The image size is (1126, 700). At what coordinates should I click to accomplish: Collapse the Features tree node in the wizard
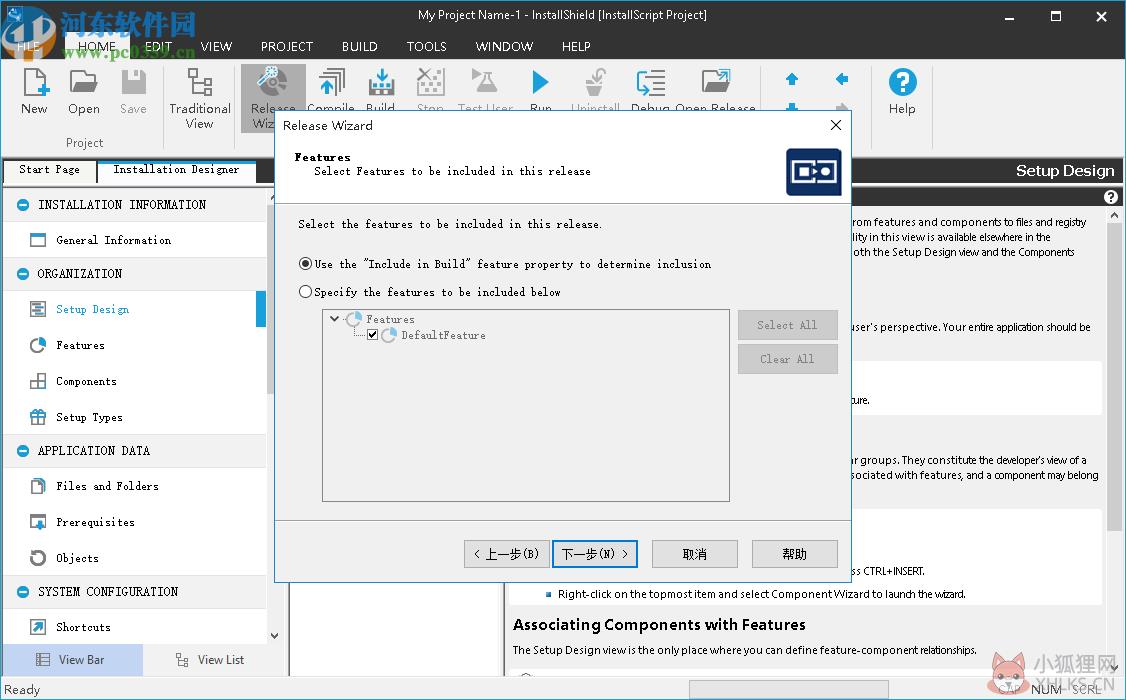click(335, 319)
